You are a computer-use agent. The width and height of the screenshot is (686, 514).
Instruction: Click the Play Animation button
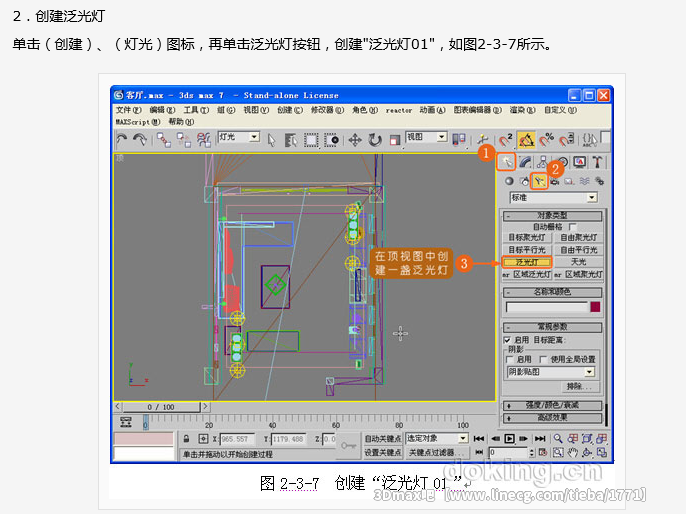pos(509,438)
